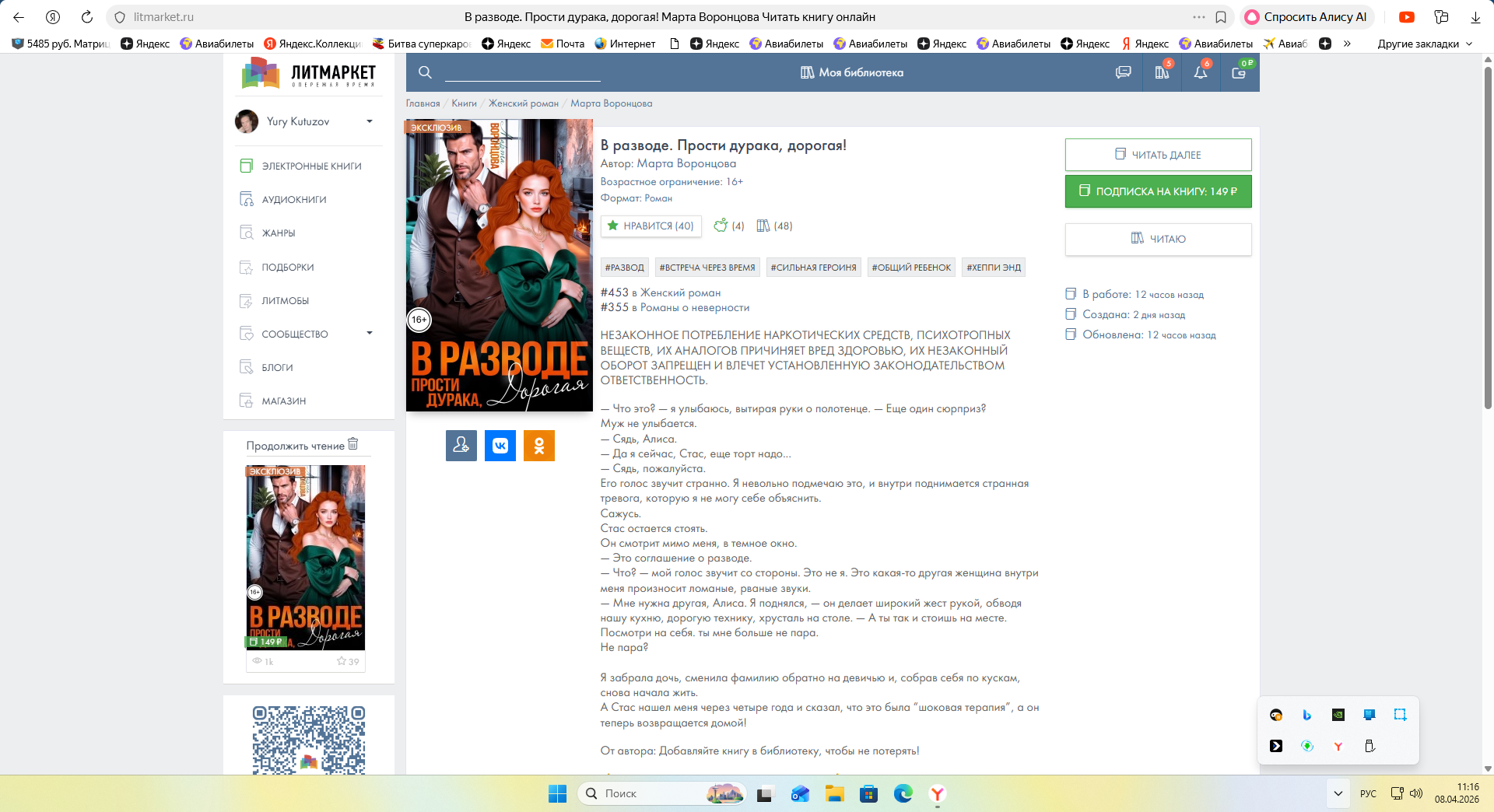Click the Windows Start button
The height and width of the screenshot is (812, 1494).
pos(557,793)
